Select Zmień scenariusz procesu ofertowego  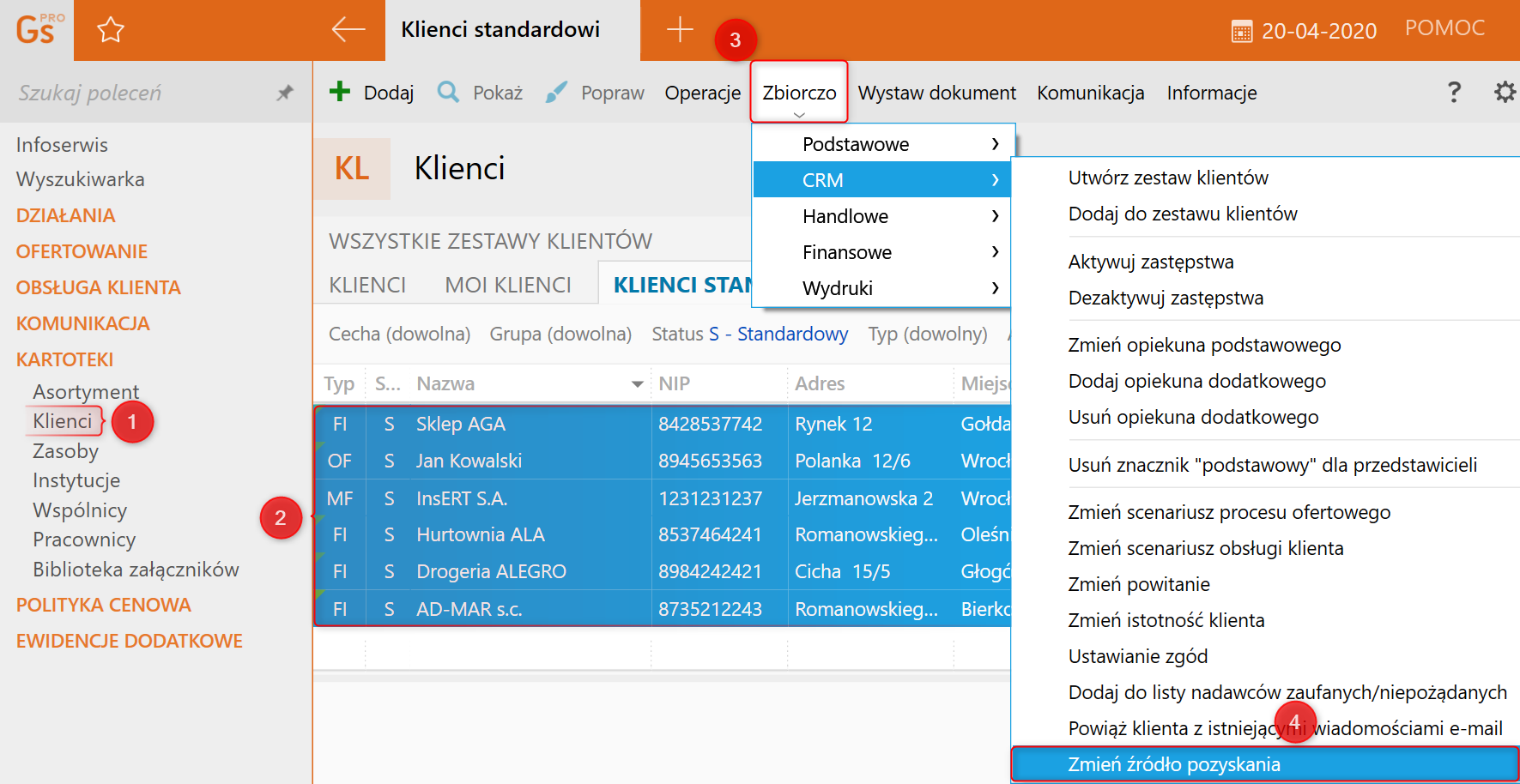tap(1229, 512)
